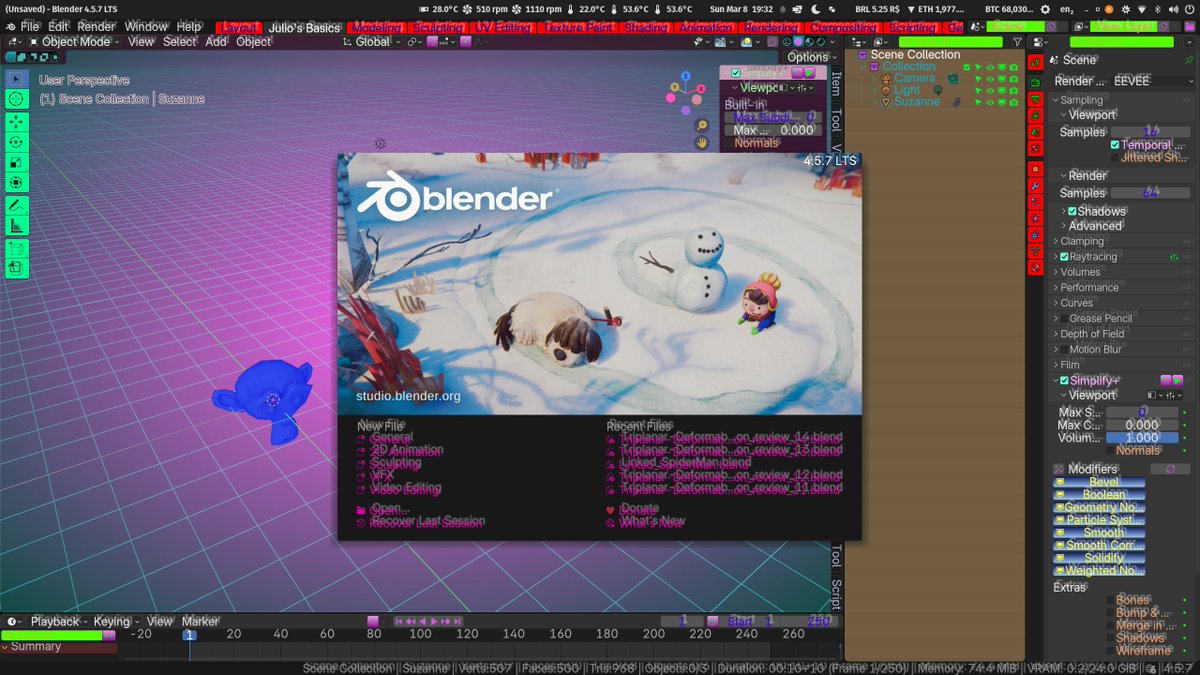Image resolution: width=1200 pixels, height=675 pixels.
Task: Open the Modifiers wrench properties tab
Action: (x=1035, y=186)
